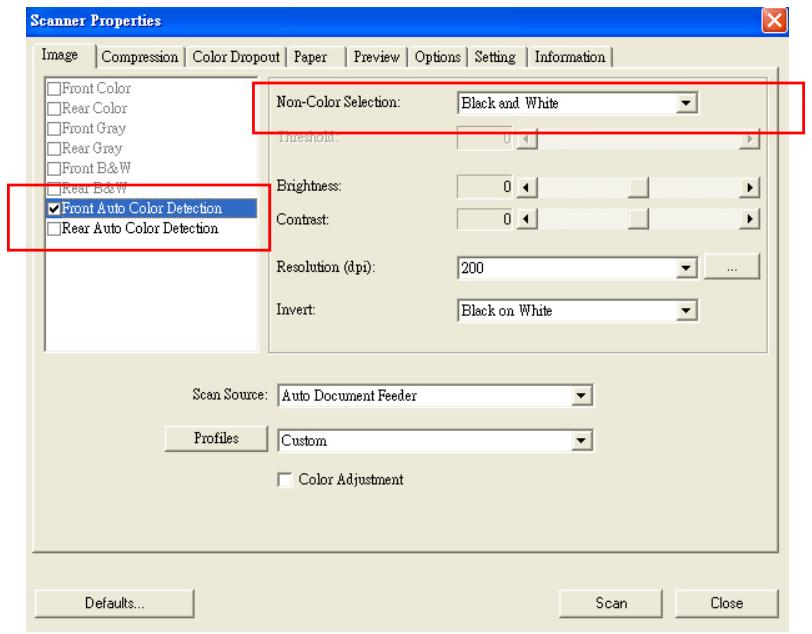Click the Defaults... button
Image resolution: width=812 pixels, height=634 pixels.
(114, 603)
